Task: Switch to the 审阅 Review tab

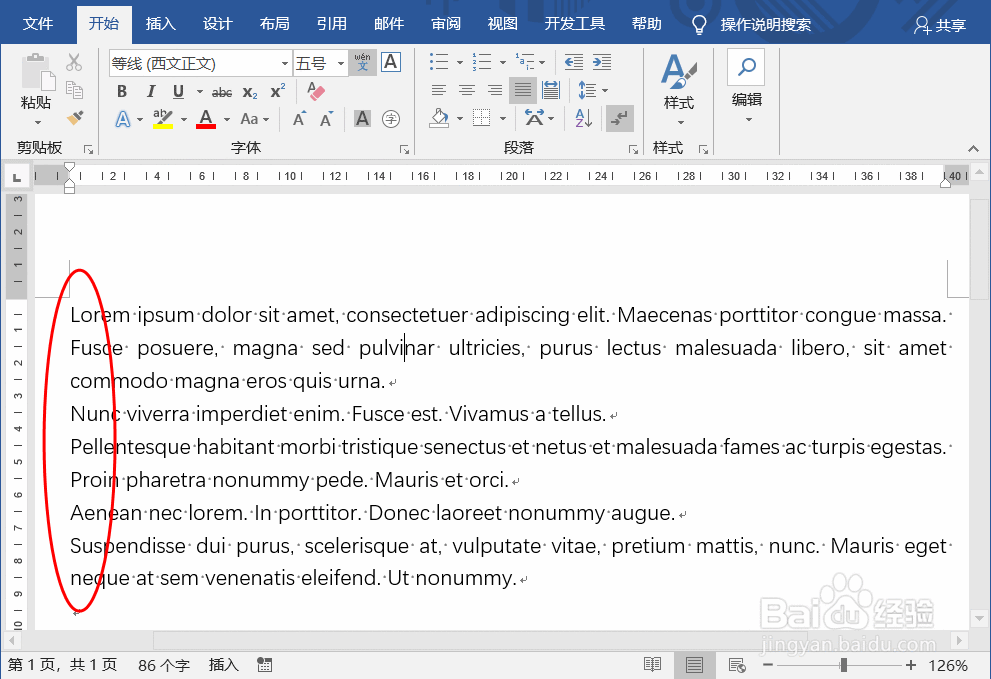Action: pyautogui.click(x=446, y=24)
